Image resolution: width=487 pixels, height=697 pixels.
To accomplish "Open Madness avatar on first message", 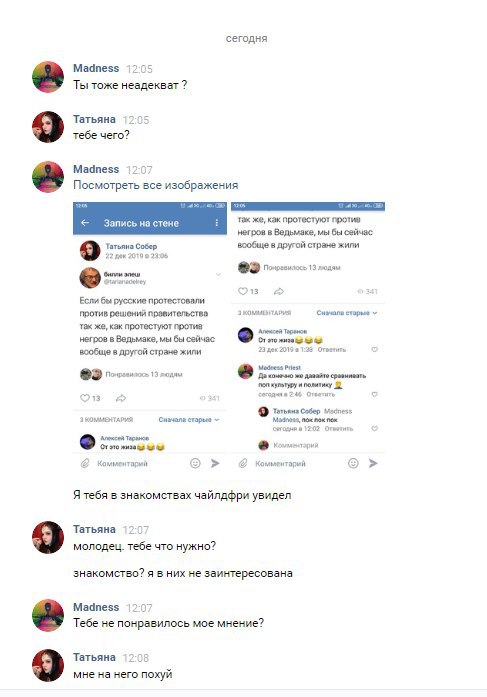I will tap(48, 77).
